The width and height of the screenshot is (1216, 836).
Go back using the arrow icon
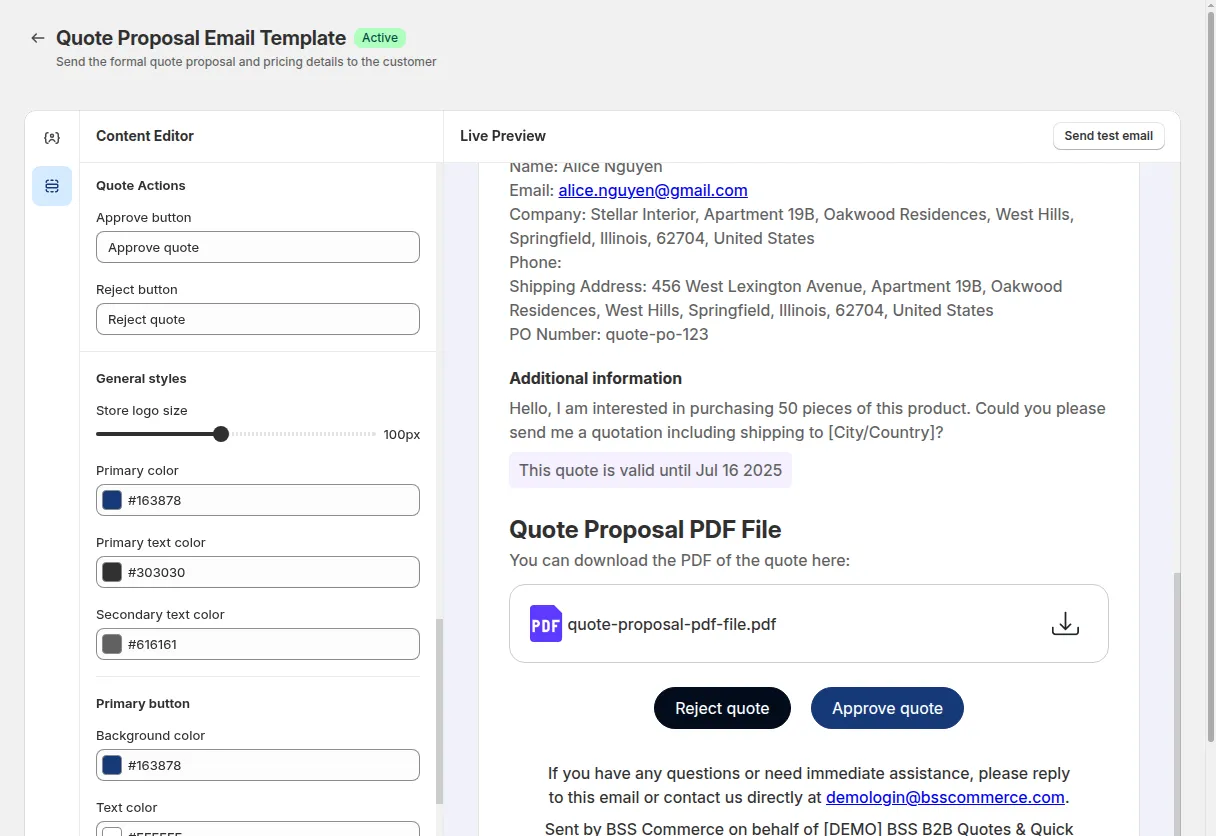(38, 38)
